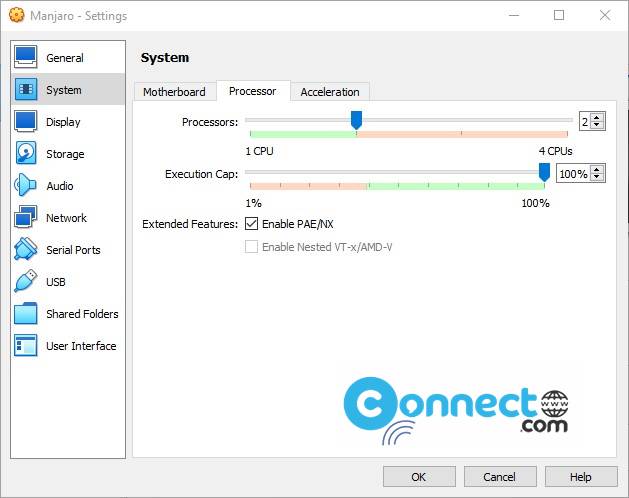Switch to the Acceleration tab
The image size is (629, 498).
point(330,92)
